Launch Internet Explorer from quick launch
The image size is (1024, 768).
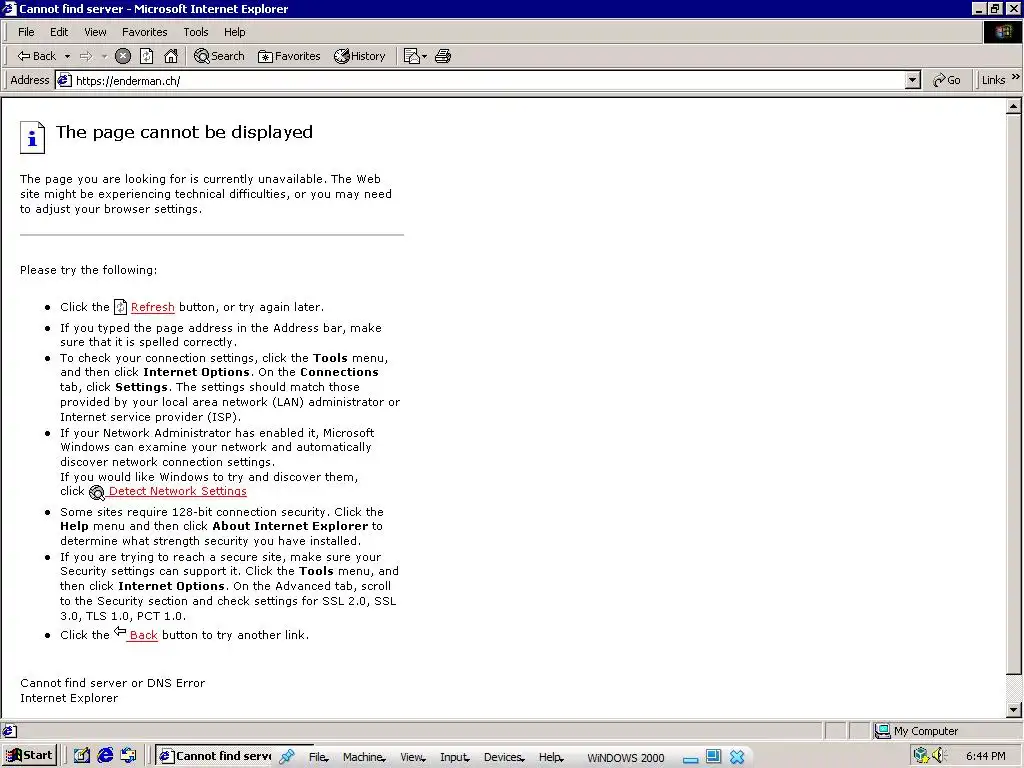[x=105, y=756]
